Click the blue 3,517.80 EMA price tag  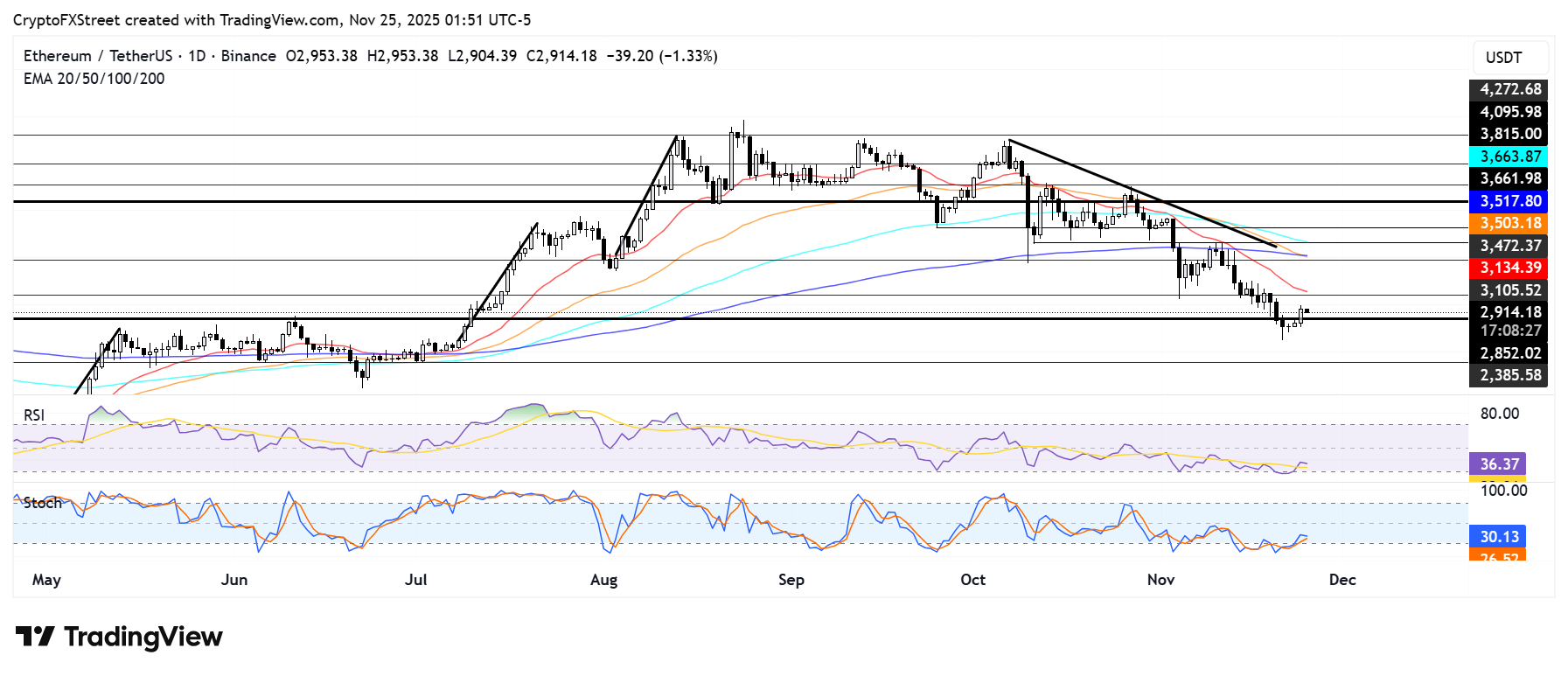click(1509, 201)
